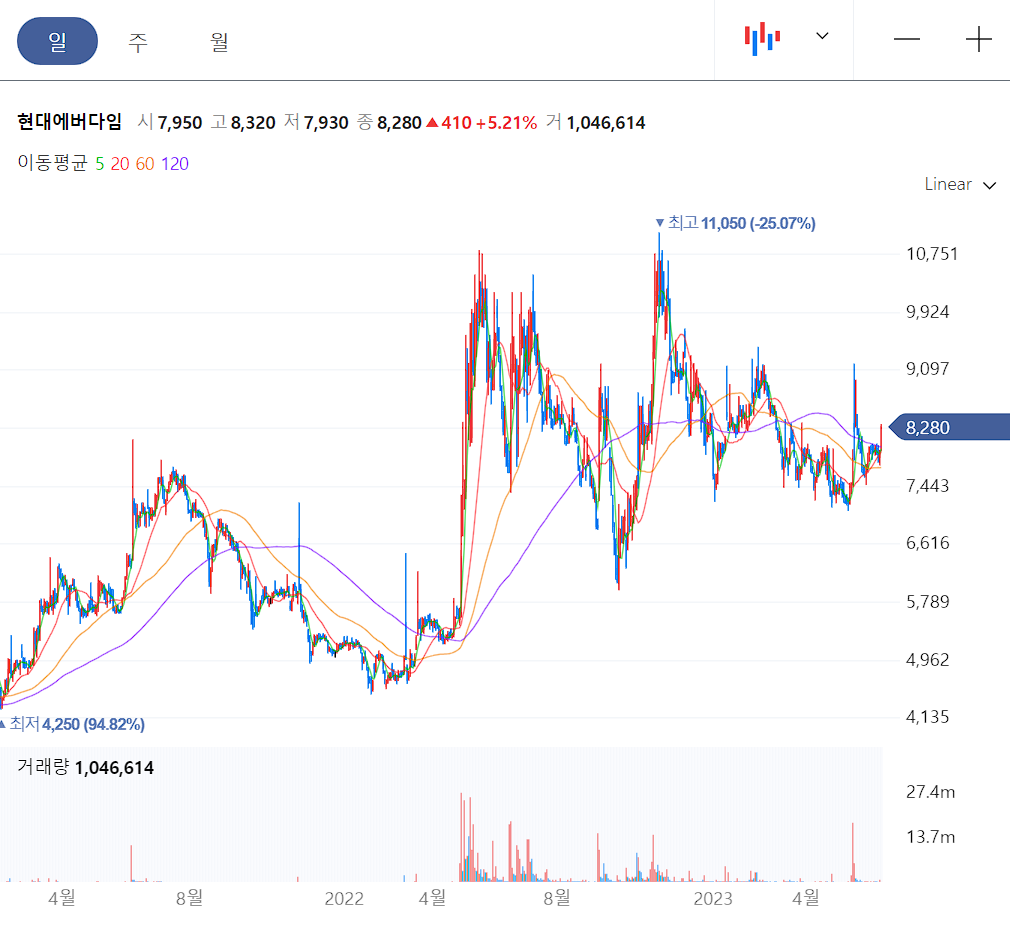Zoom out the chart with minus button
Viewport: 1010px width, 932px height.
(x=906, y=39)
